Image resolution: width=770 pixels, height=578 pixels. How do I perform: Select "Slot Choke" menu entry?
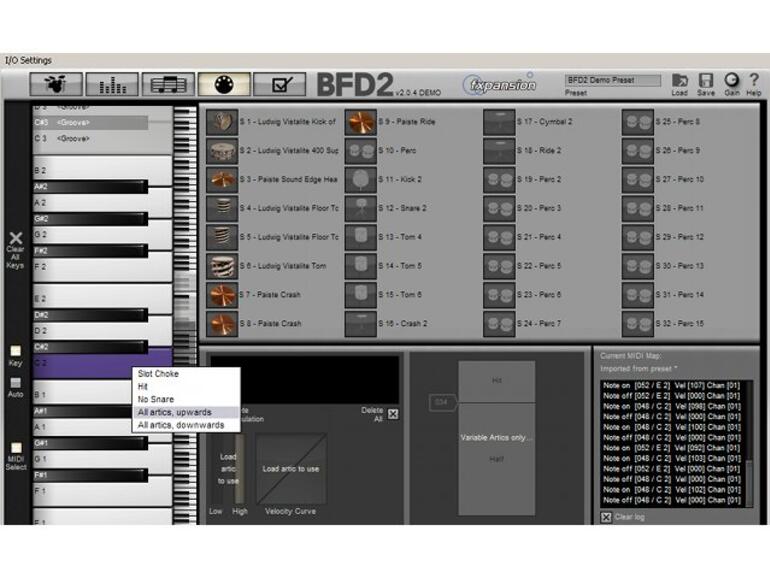158,373
